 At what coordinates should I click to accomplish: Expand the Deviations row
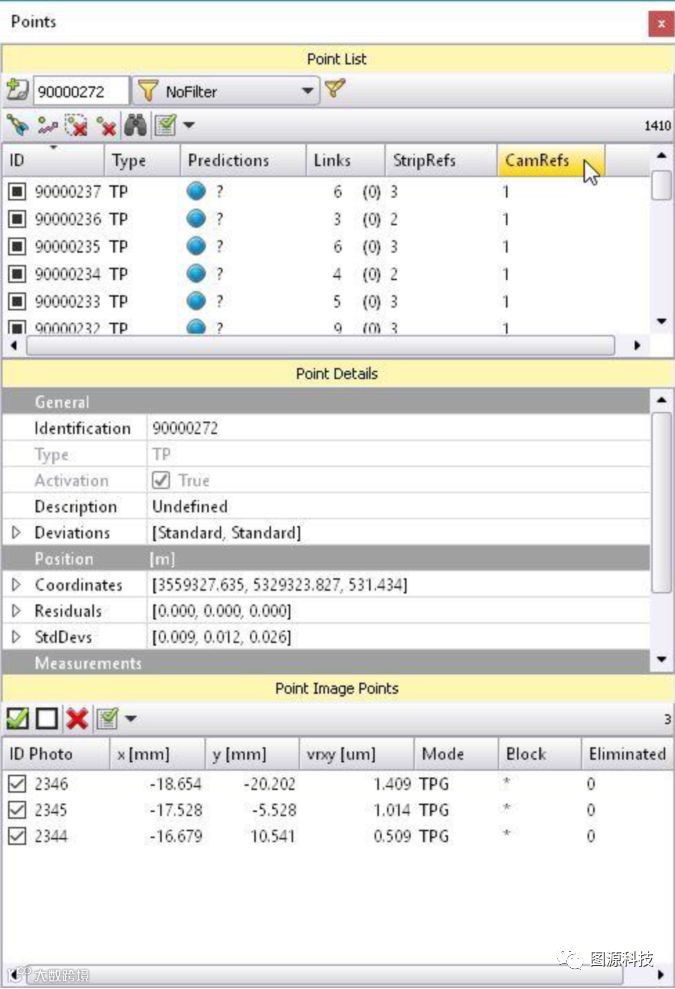pyautogui.click(x=16, y=532)
